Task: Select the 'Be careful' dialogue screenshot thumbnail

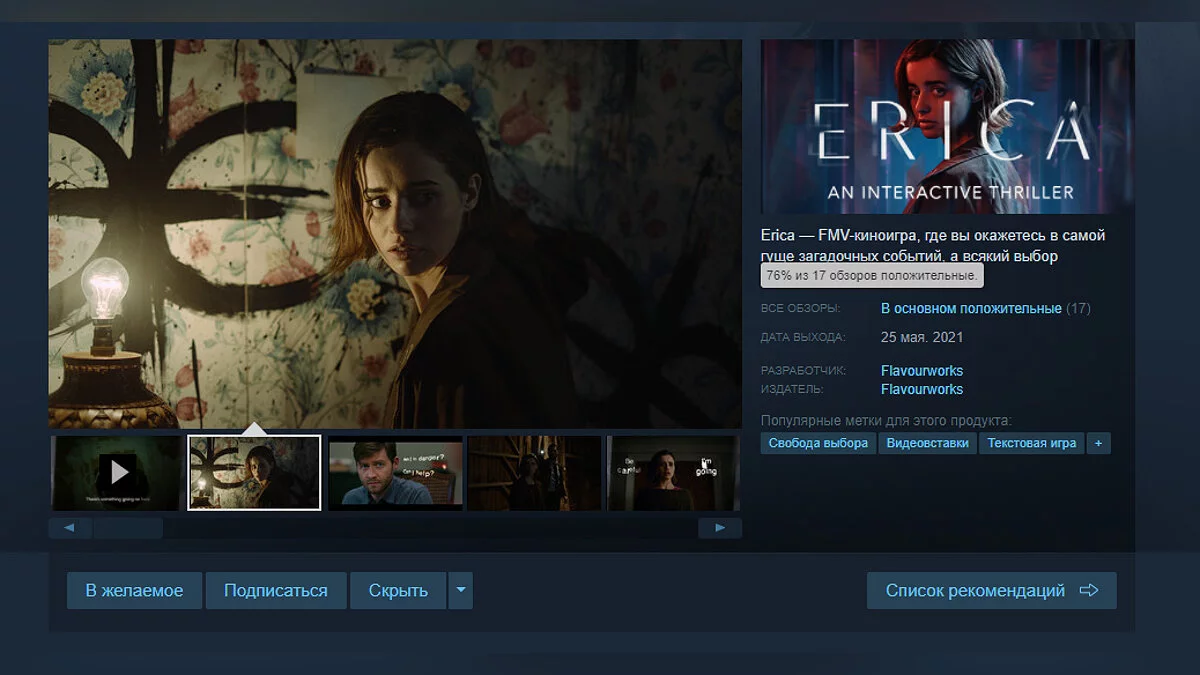Action: pos(673,472)
